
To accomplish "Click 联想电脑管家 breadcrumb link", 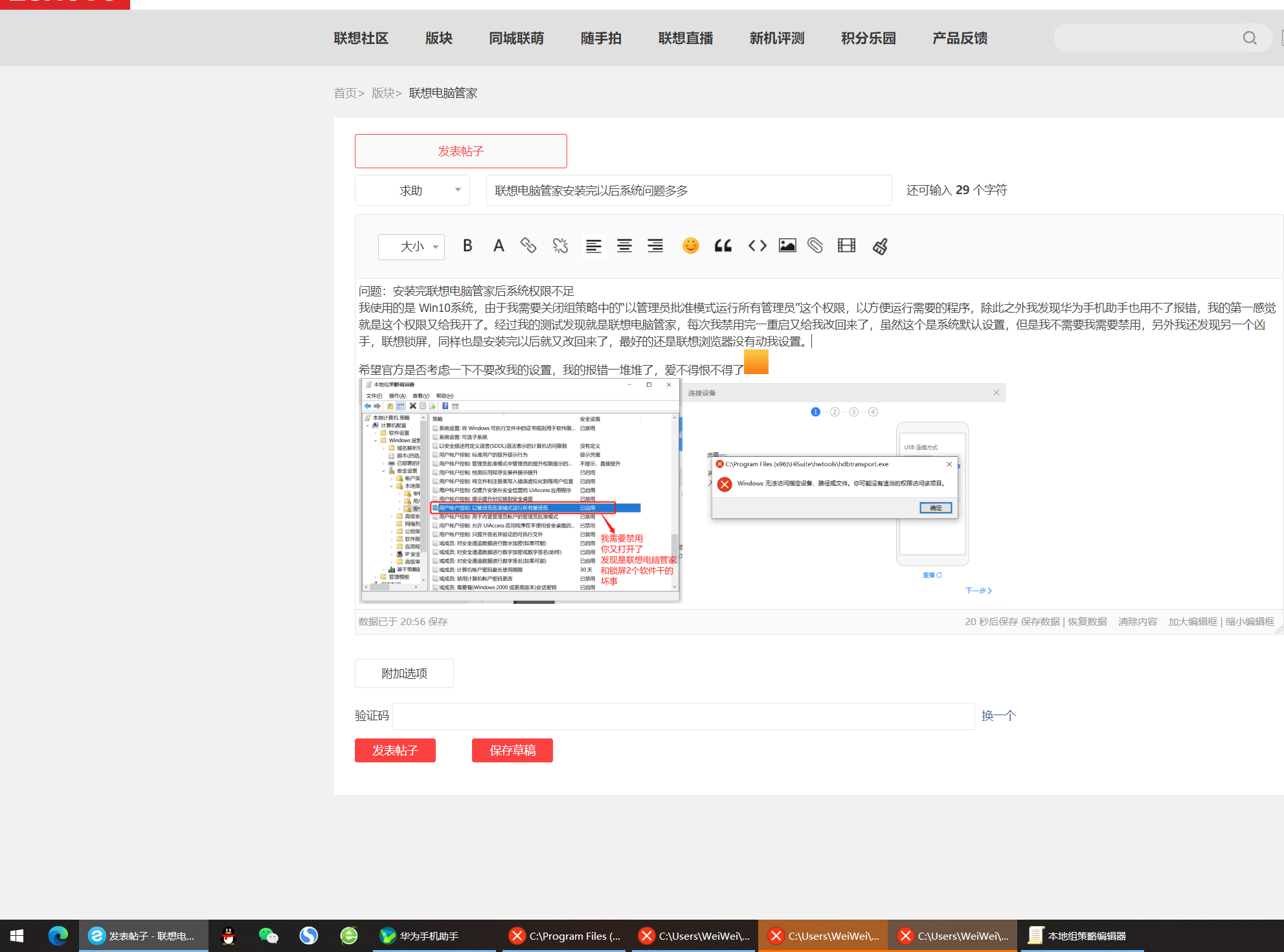I will coord(443,93).
